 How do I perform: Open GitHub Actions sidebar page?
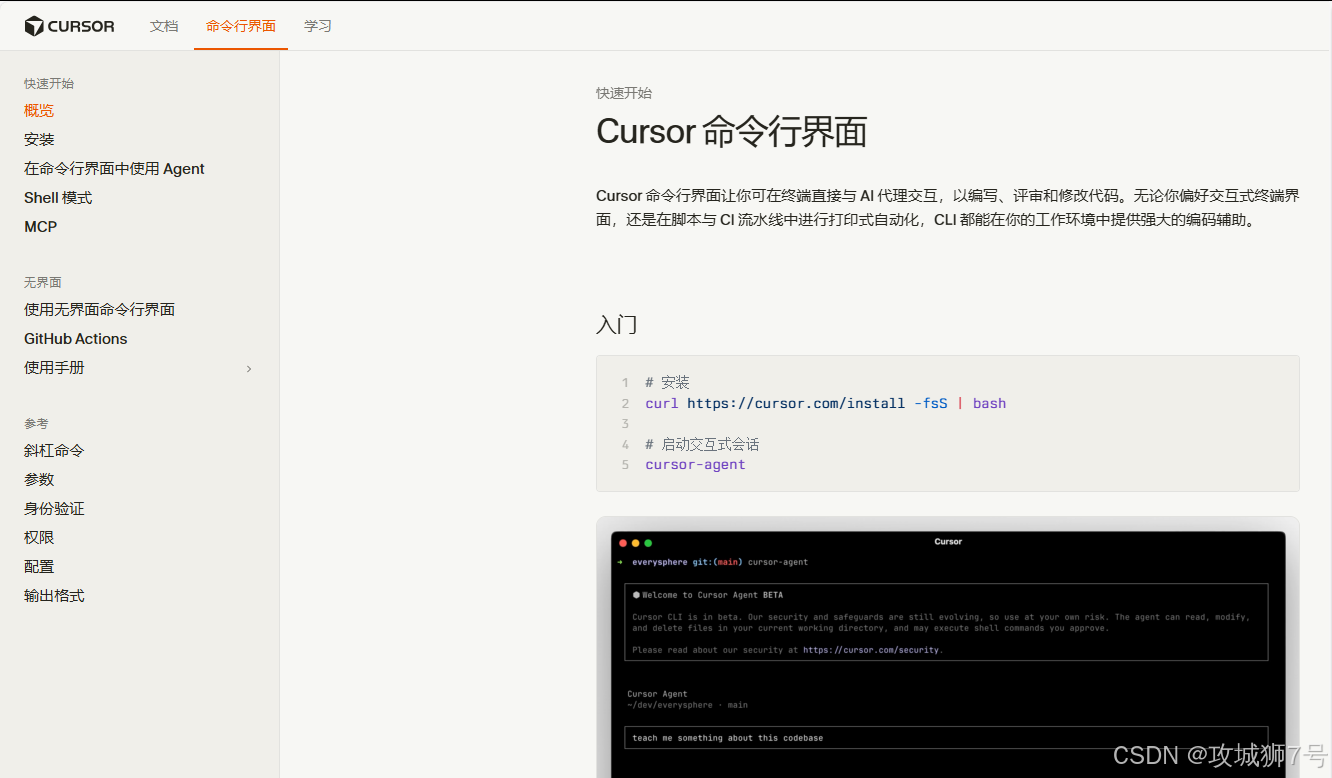[x=76, y=339]
